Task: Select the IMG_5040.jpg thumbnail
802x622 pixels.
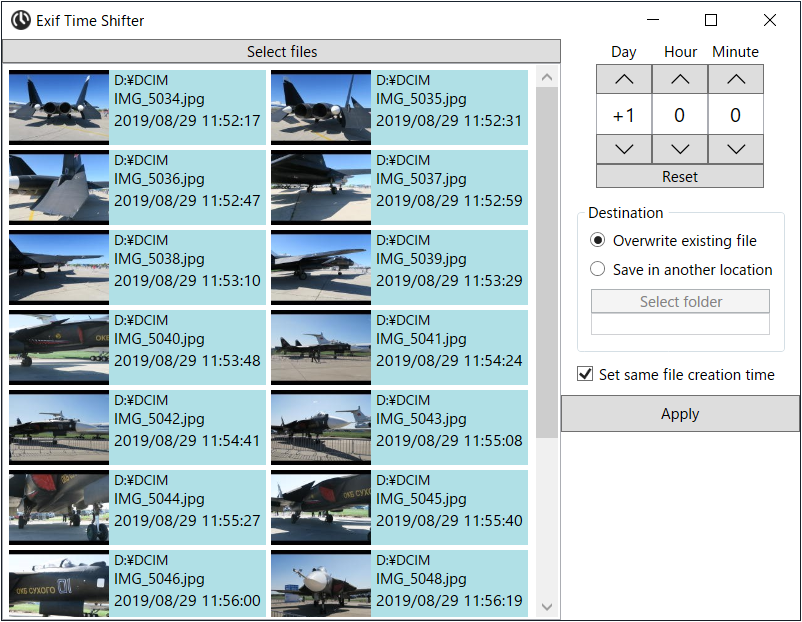Action: click(x=59, y=347)
